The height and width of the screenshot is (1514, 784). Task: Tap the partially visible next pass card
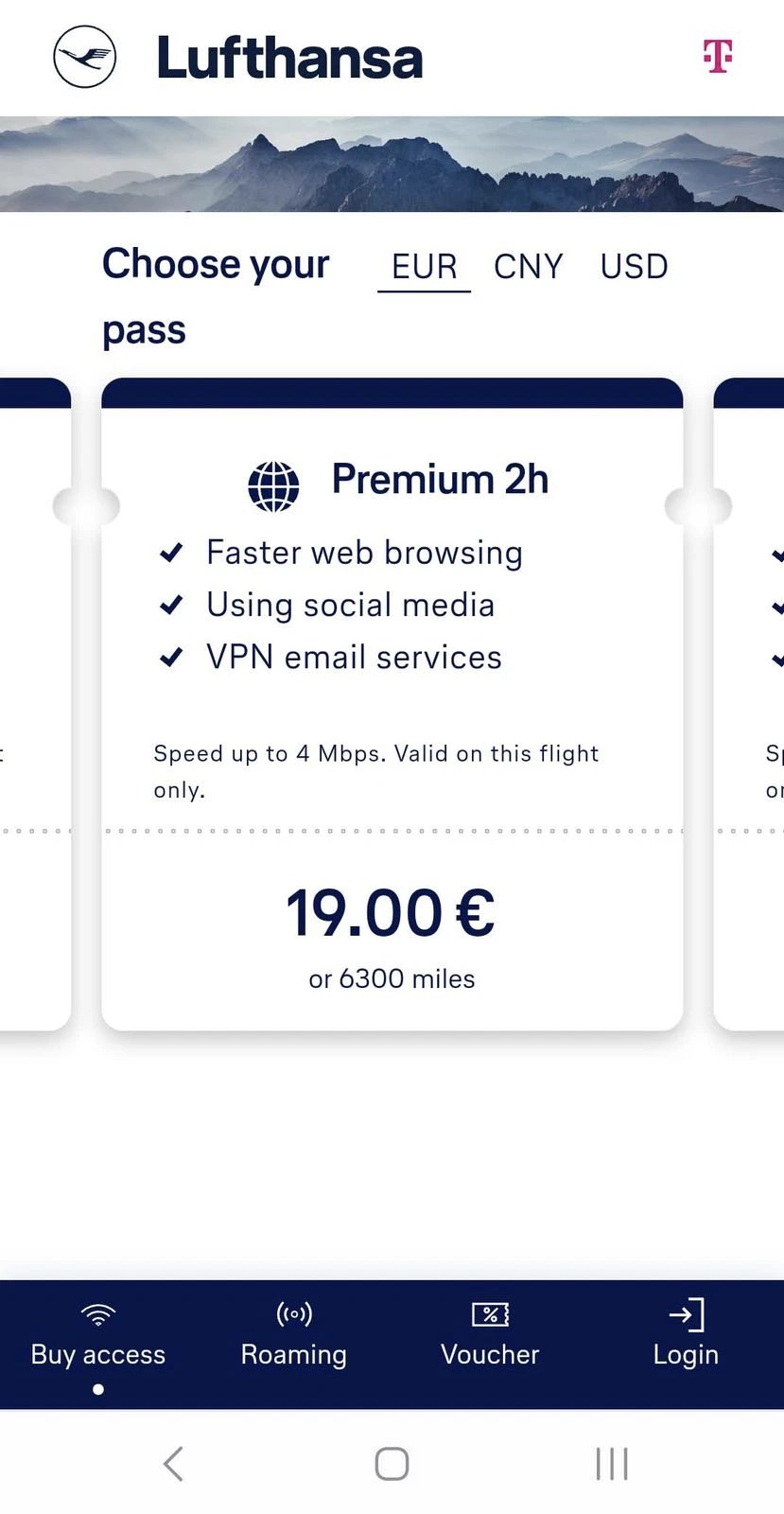click(x=749, y=704)
